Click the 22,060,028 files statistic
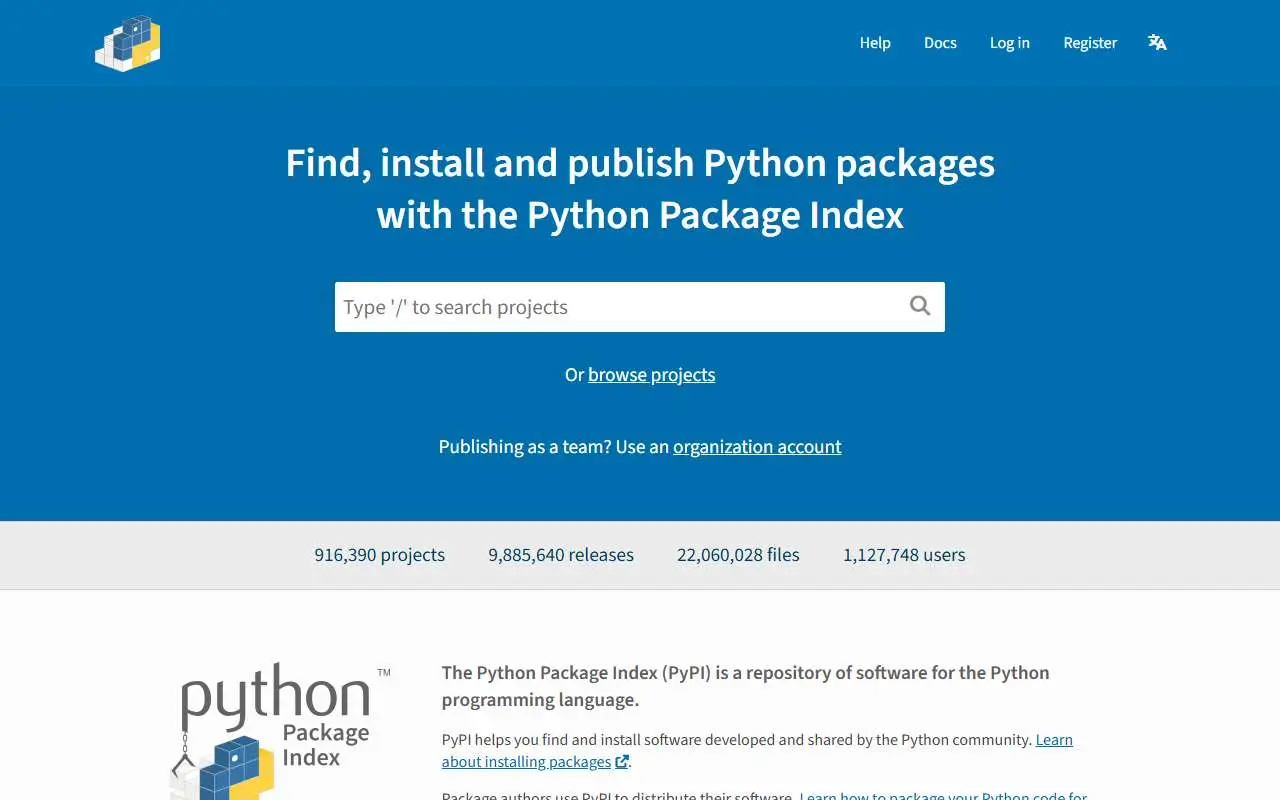The image size is (1280, 800). [x=738, y=555]
